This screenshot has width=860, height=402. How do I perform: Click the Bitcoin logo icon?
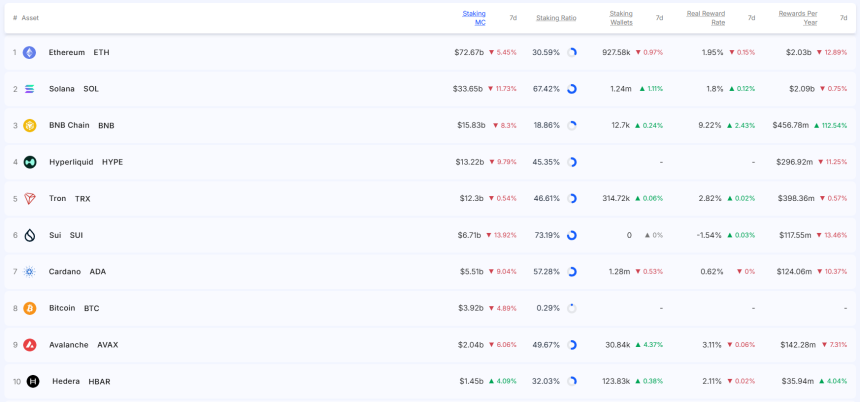coord(29,308)
